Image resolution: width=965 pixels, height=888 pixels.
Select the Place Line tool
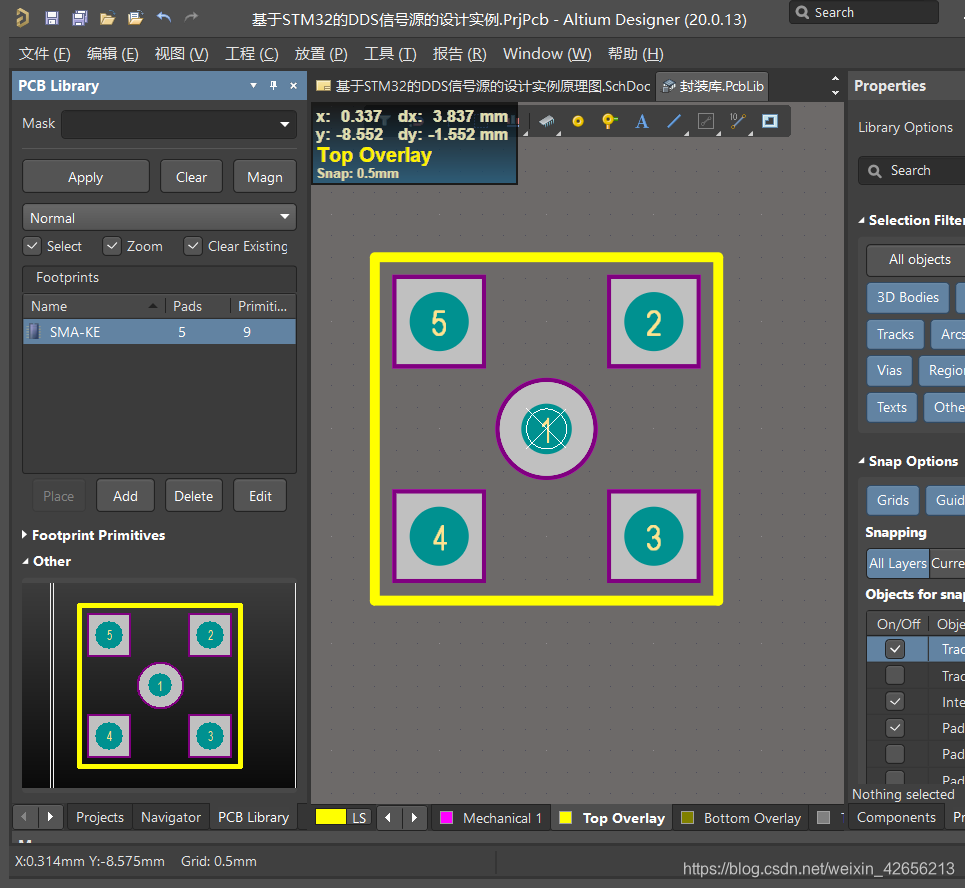(x=674, y=121)
